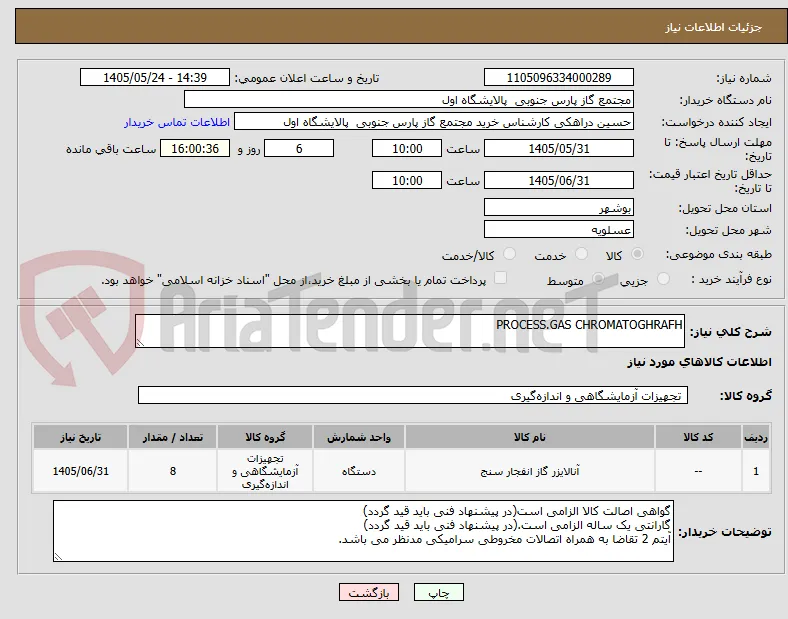Select the کالا radio button

(637, 254)
